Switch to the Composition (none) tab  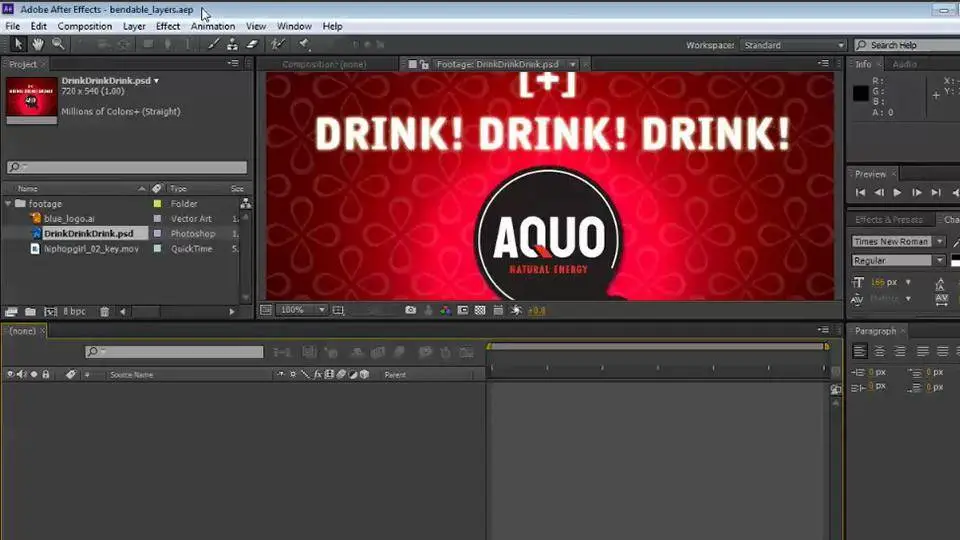click(324, 64)
